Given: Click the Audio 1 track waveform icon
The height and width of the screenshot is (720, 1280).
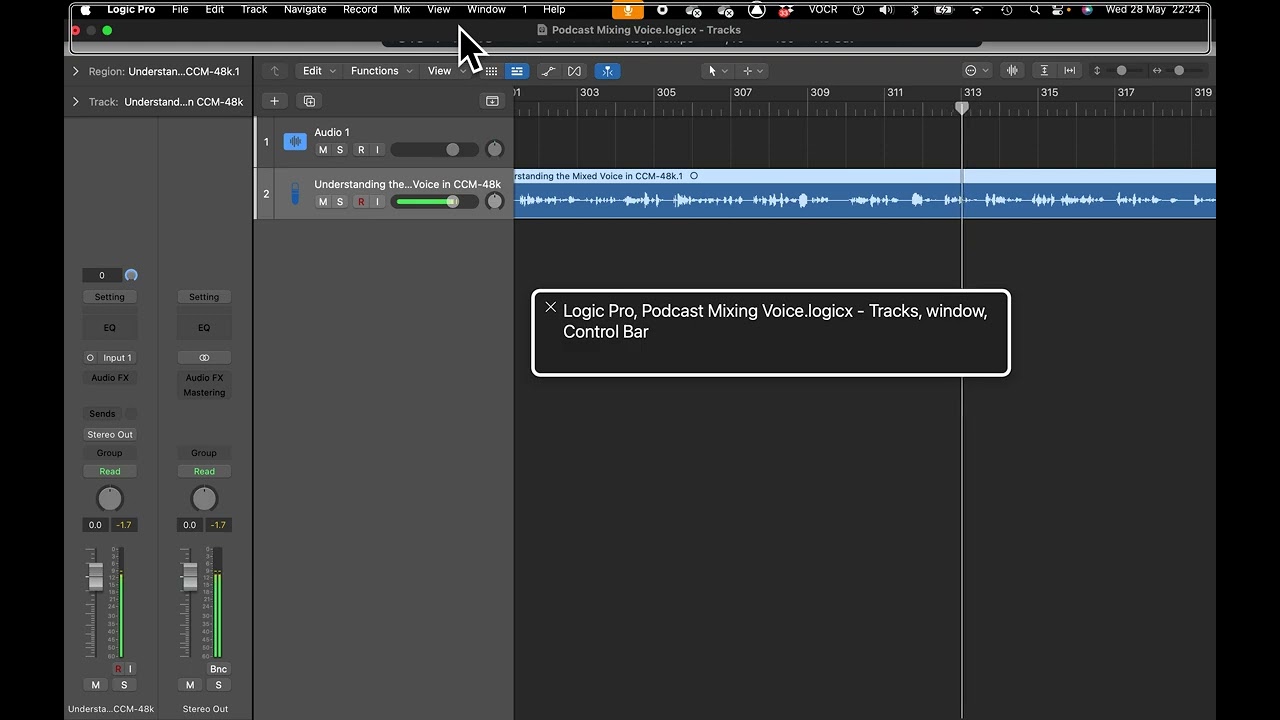Looking at the screenshot, I should point(295,142).
